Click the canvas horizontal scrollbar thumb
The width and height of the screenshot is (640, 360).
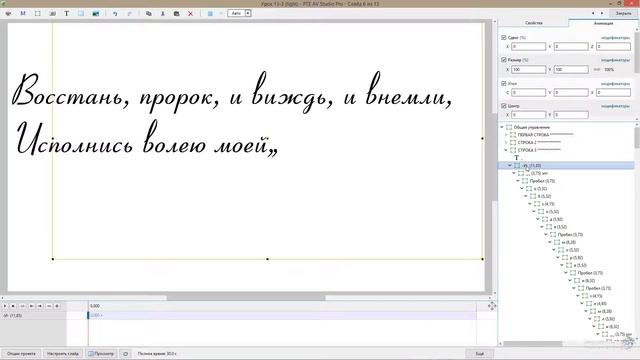coord(246,298)
